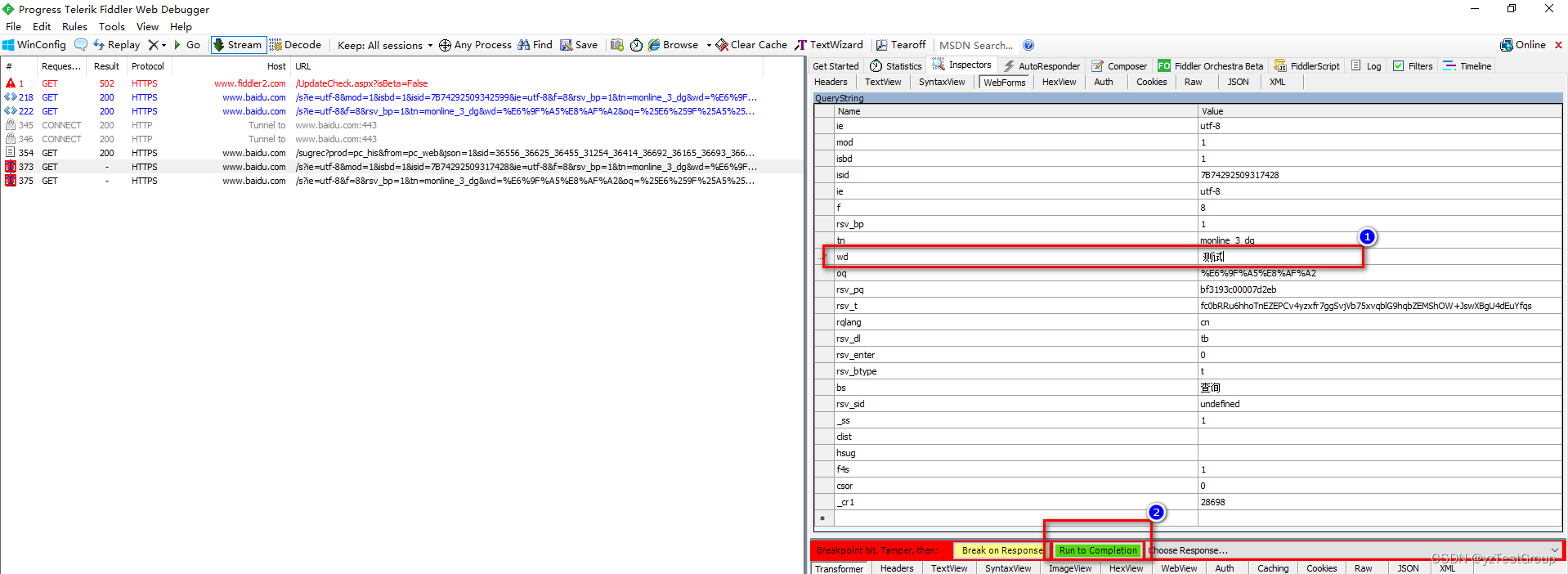1568x574 pixels.
Task: Expand the Browse dropdown arrow
Action: coord(709,45)
